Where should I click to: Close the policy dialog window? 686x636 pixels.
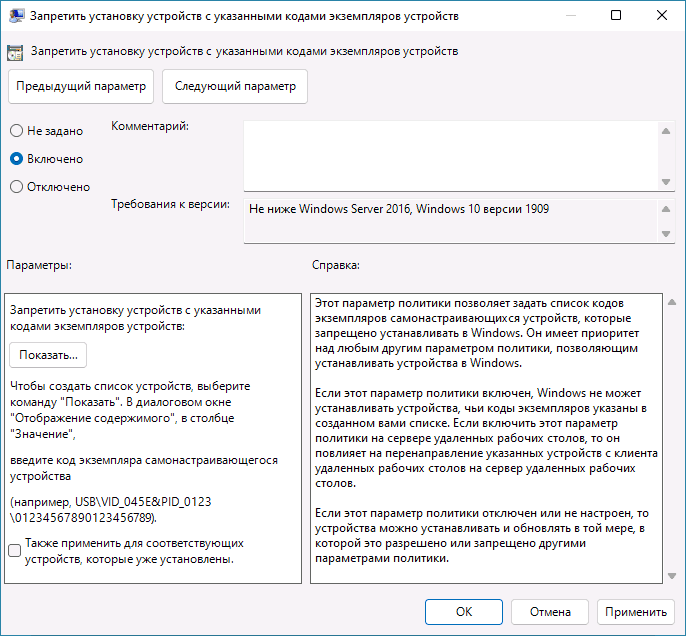tap(662, 16)
